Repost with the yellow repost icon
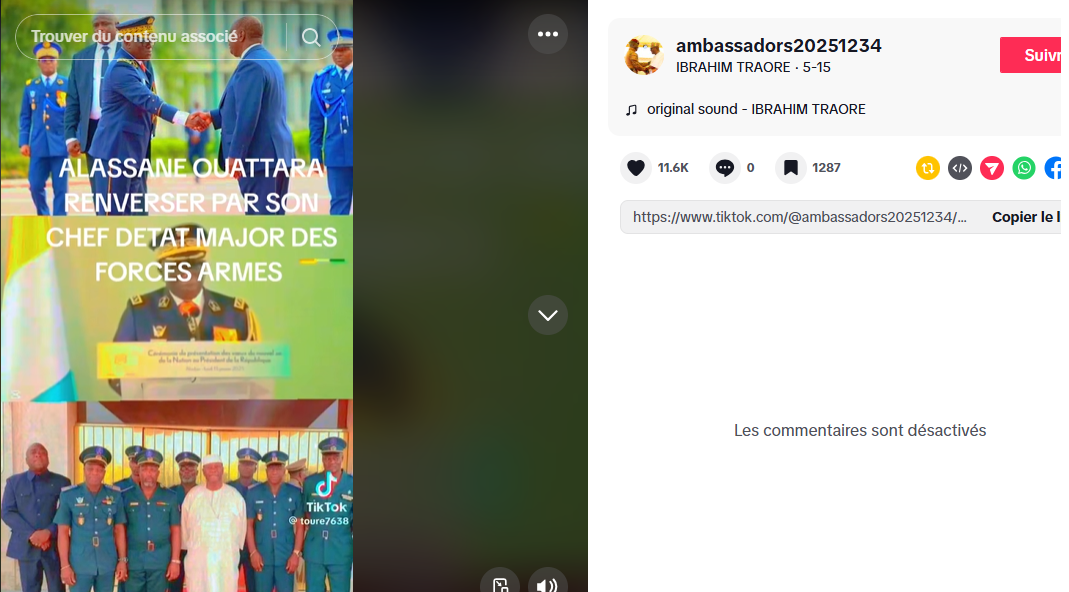Image resolution: width=1069 pixels, height=592 pixels. coord(927,168)
